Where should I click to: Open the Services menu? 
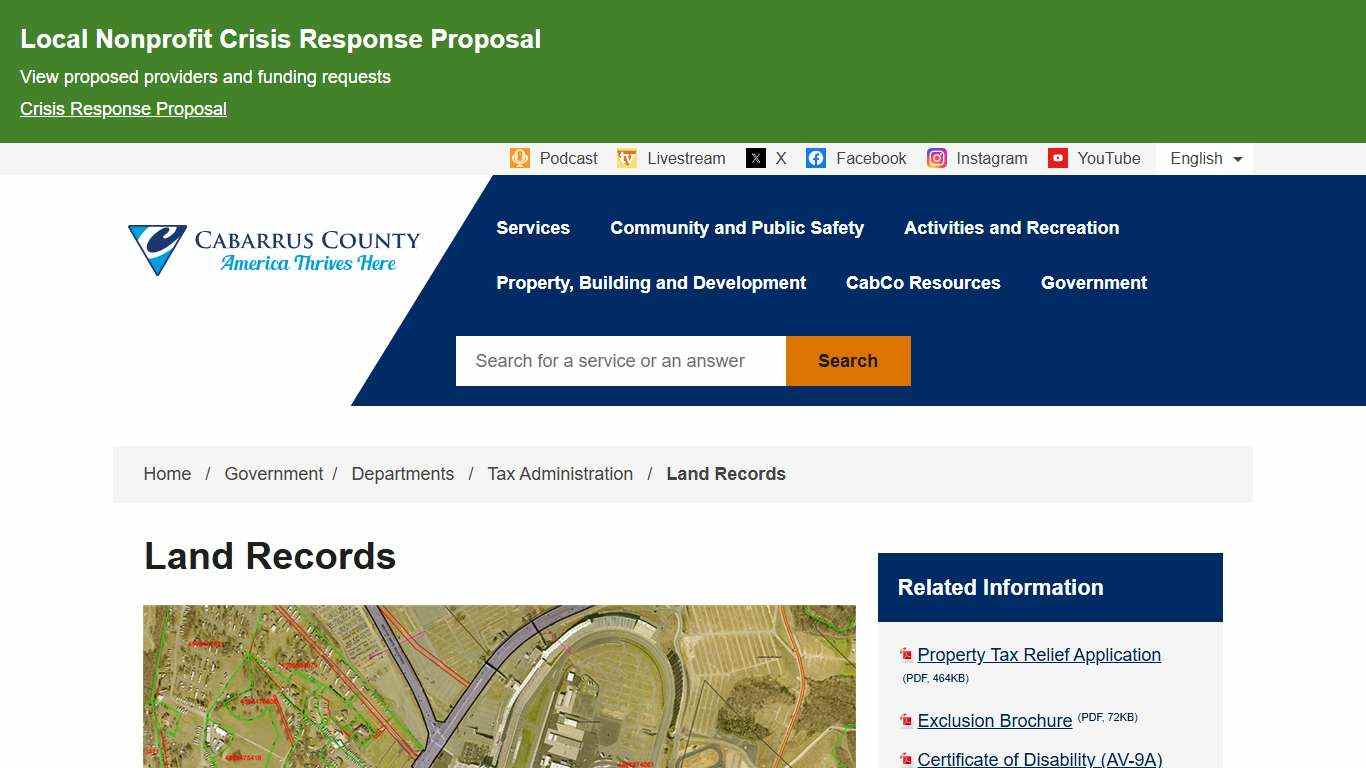[533, 228]
